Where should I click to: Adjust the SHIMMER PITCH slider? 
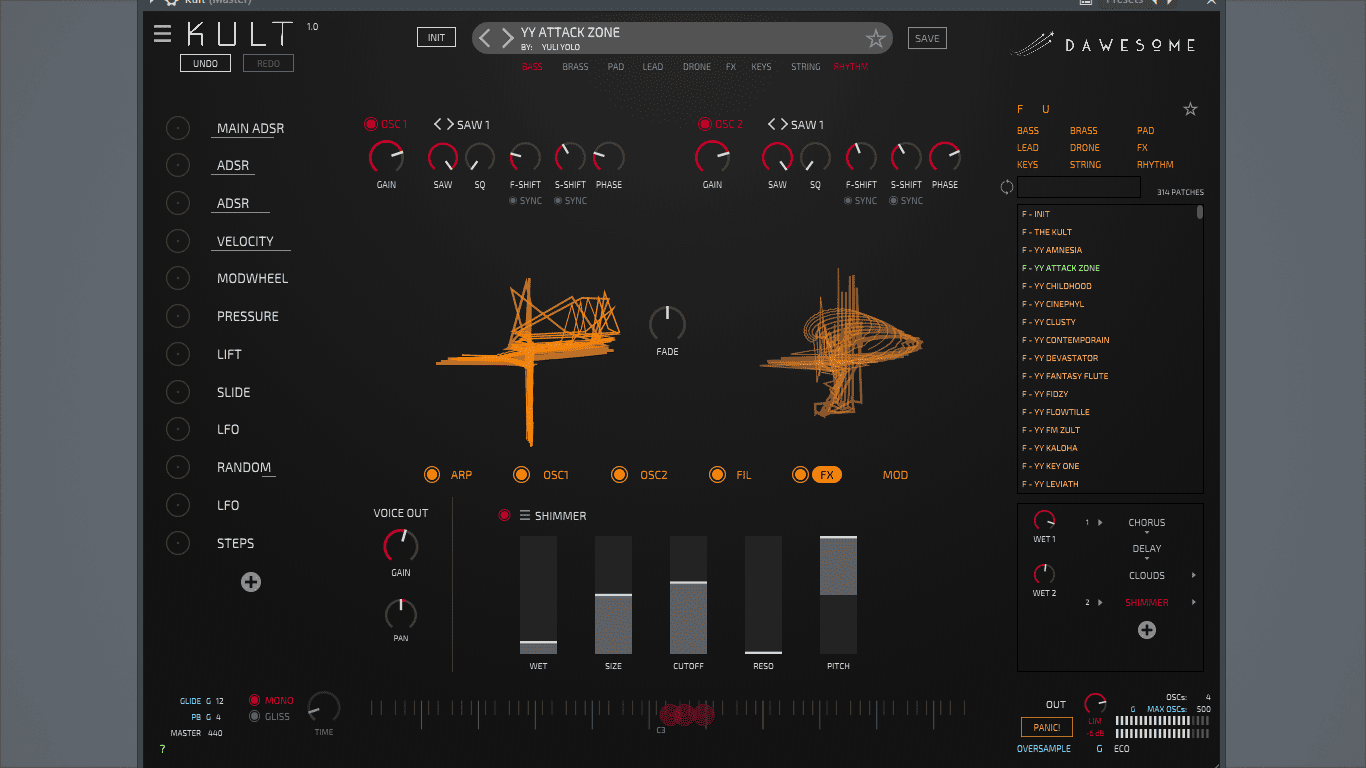[x=838, y=595]
